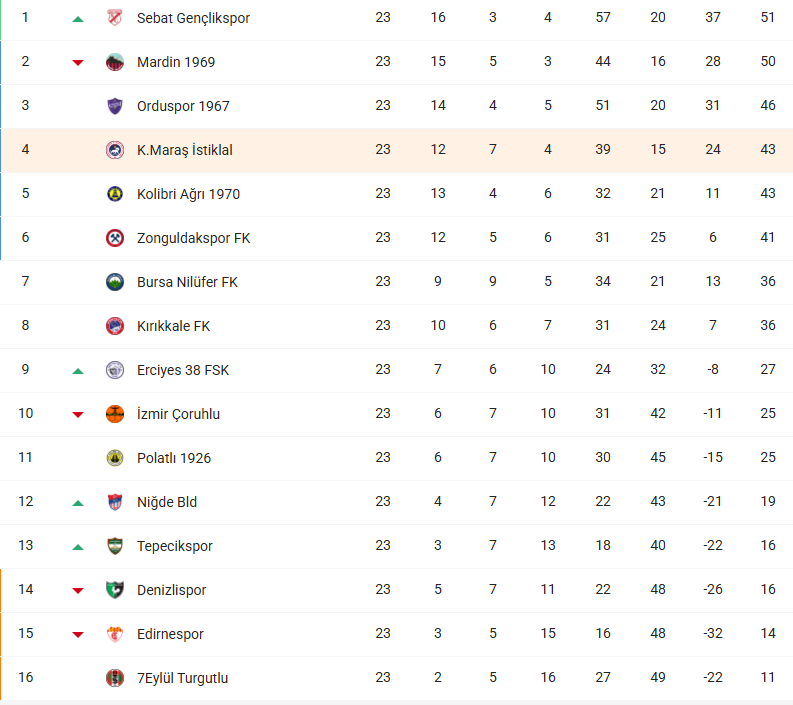Open the Kolibri Ağrı 1970 badge
This screenshot has height=705, width=793.
[115, 194]
